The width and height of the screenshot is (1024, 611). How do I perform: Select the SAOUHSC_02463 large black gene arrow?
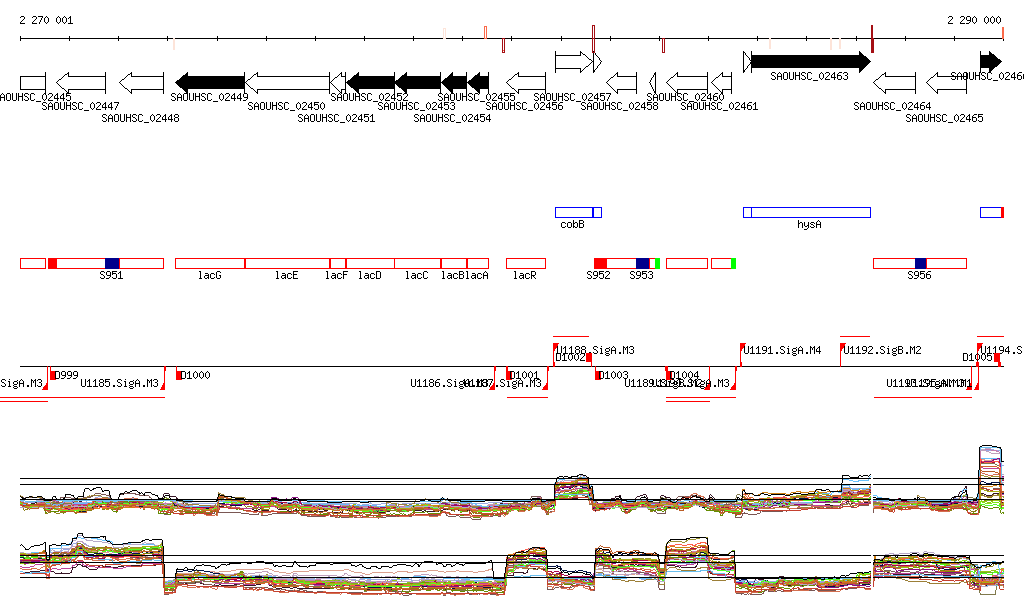[811, 62]
